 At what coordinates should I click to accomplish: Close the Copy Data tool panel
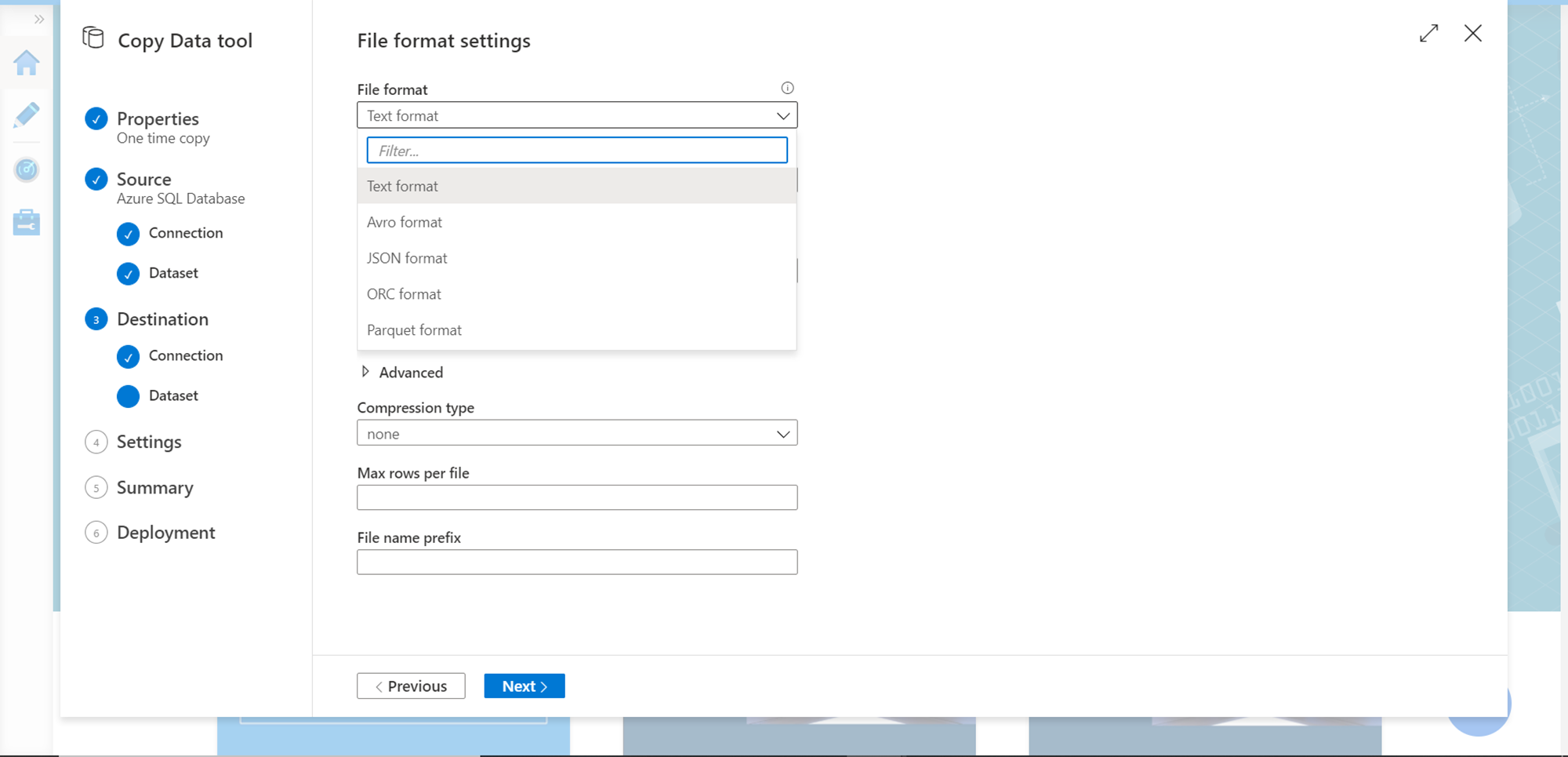click(x=1473, y=33)
